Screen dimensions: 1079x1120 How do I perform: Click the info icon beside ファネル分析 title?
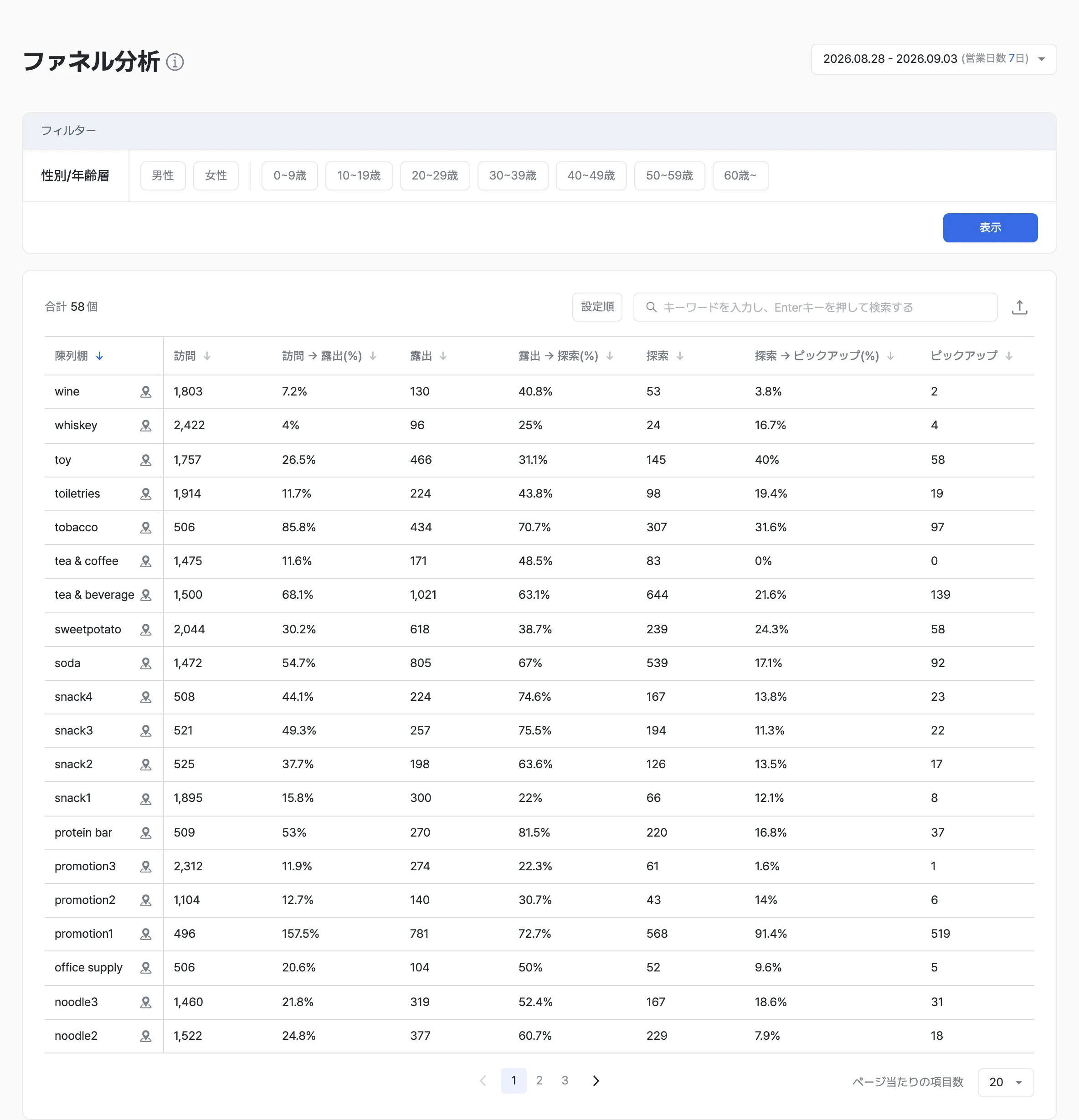click(175, 62)
